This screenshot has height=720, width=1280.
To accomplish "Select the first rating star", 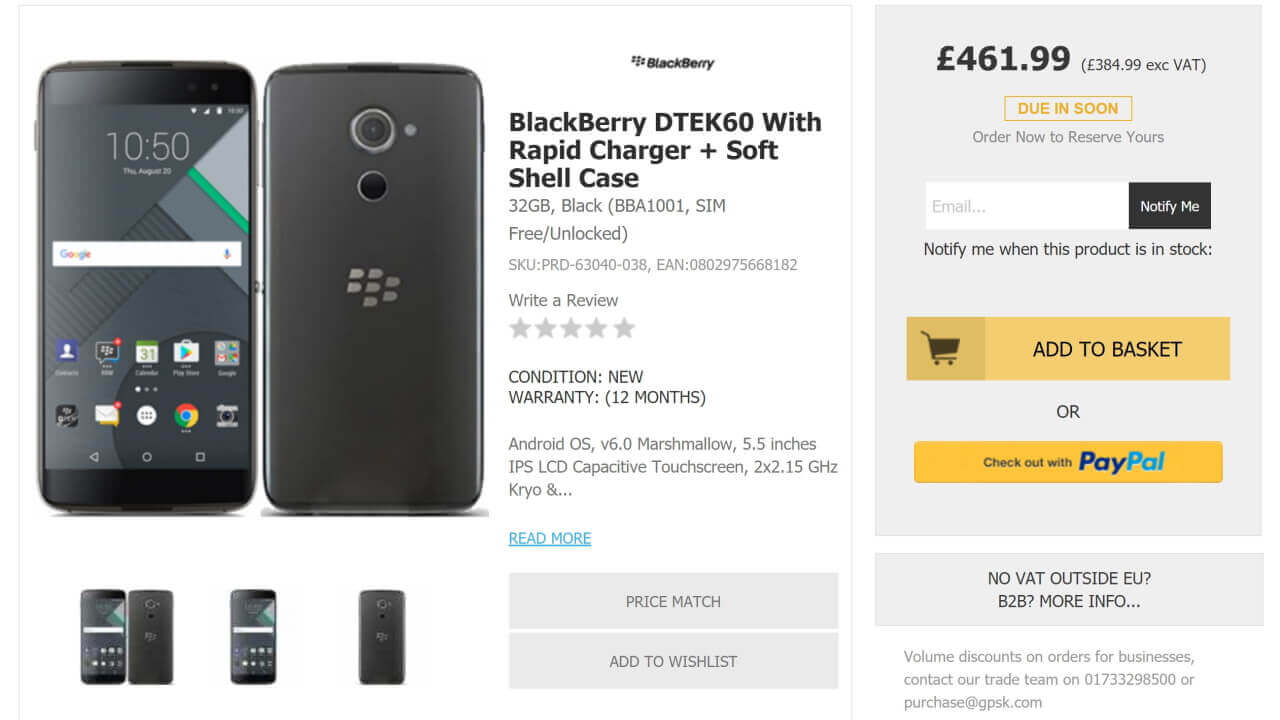I will [x=520, y=328].
